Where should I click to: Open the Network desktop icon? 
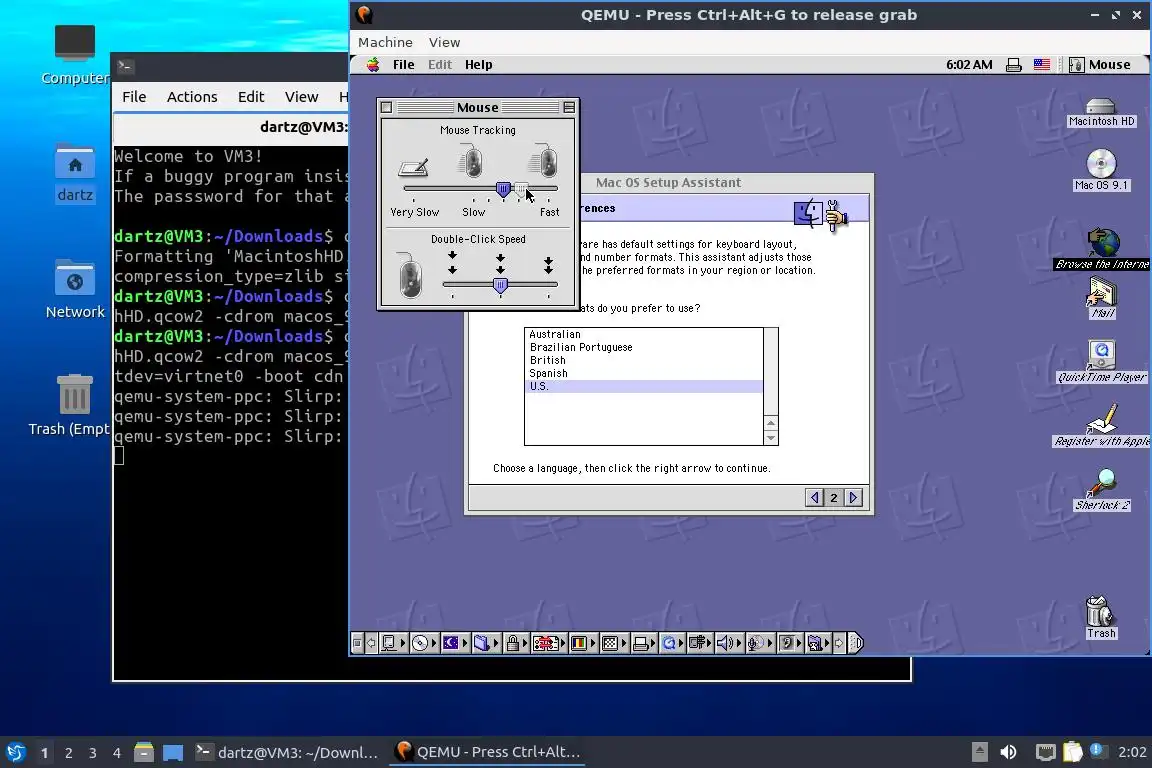[x=75, y=290]
